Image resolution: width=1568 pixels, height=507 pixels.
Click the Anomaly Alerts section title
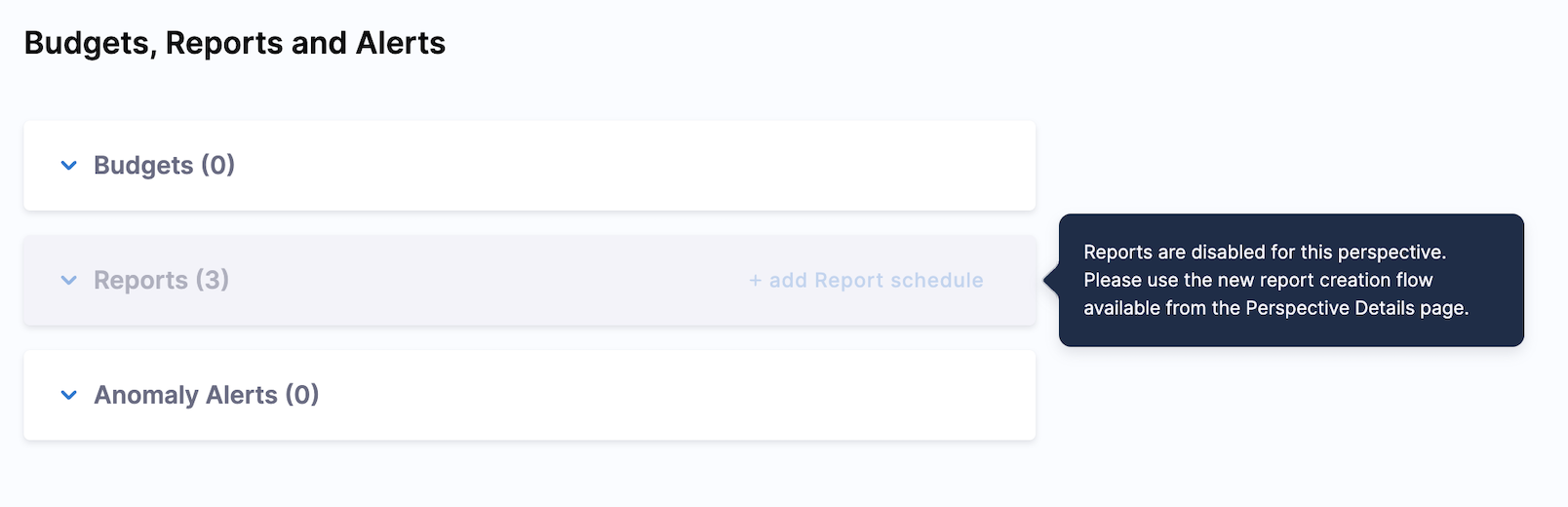tap(185, 395)
